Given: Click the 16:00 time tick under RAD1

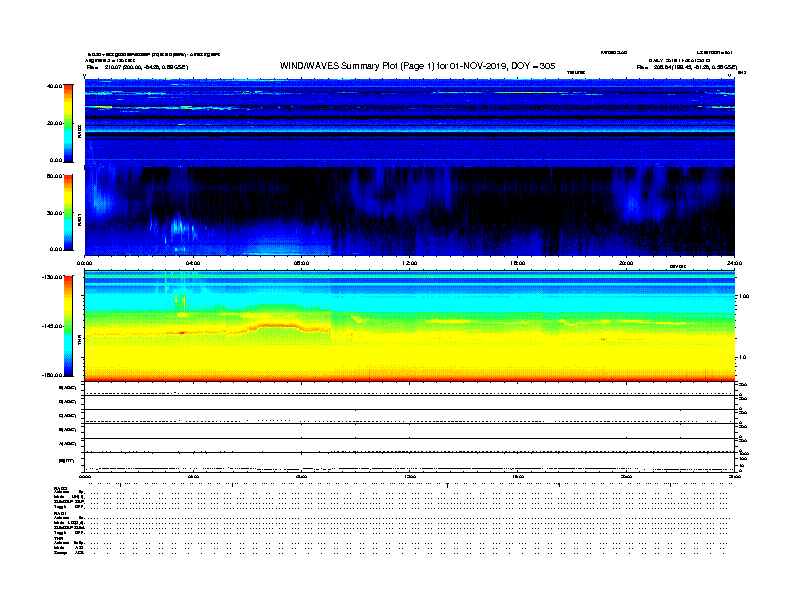Looking at the screenshot, I should pos(518,263).
